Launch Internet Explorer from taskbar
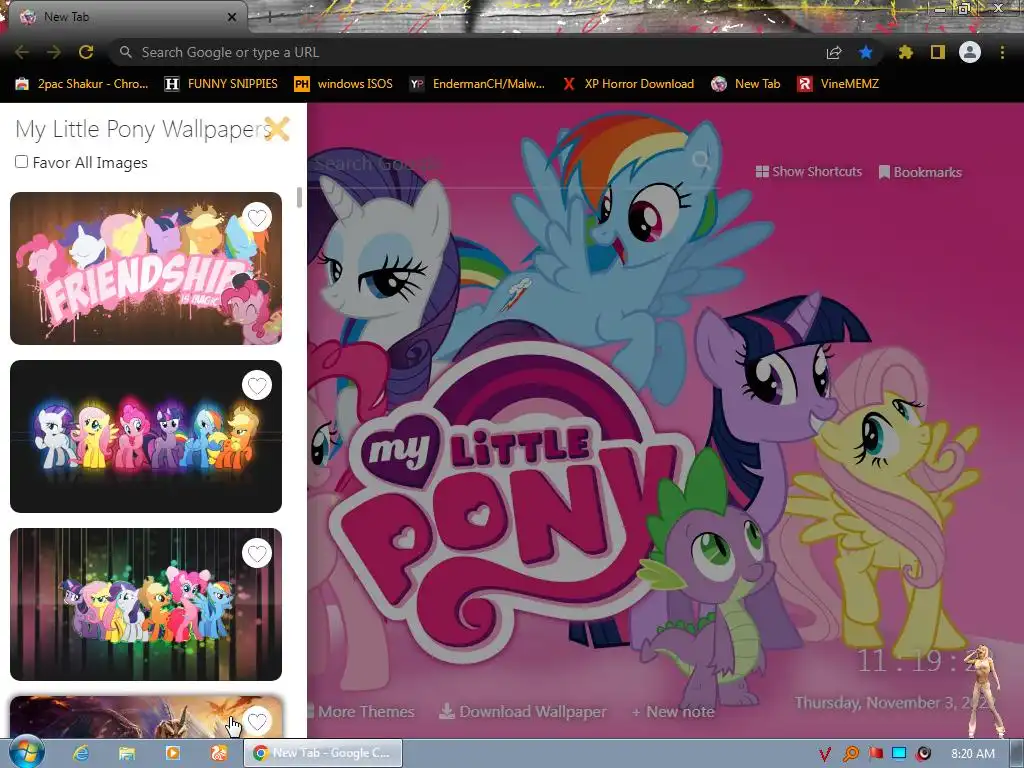The image size is (1024, 768). [x=80, y=753]
